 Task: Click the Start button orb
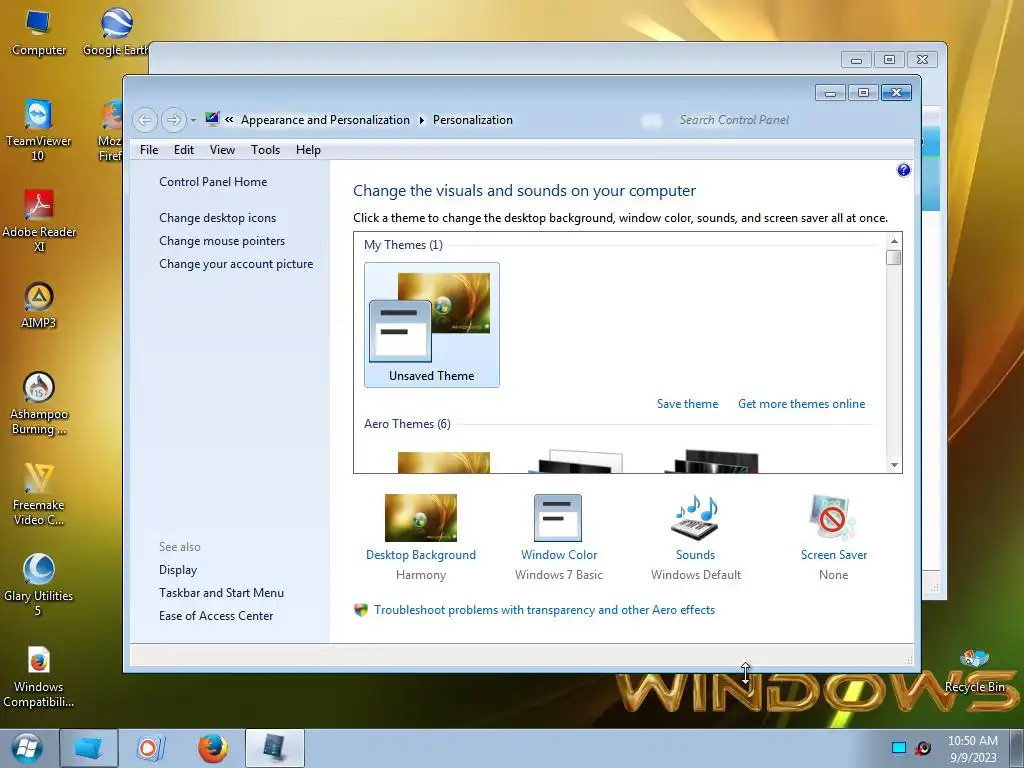tap(27, 748)
